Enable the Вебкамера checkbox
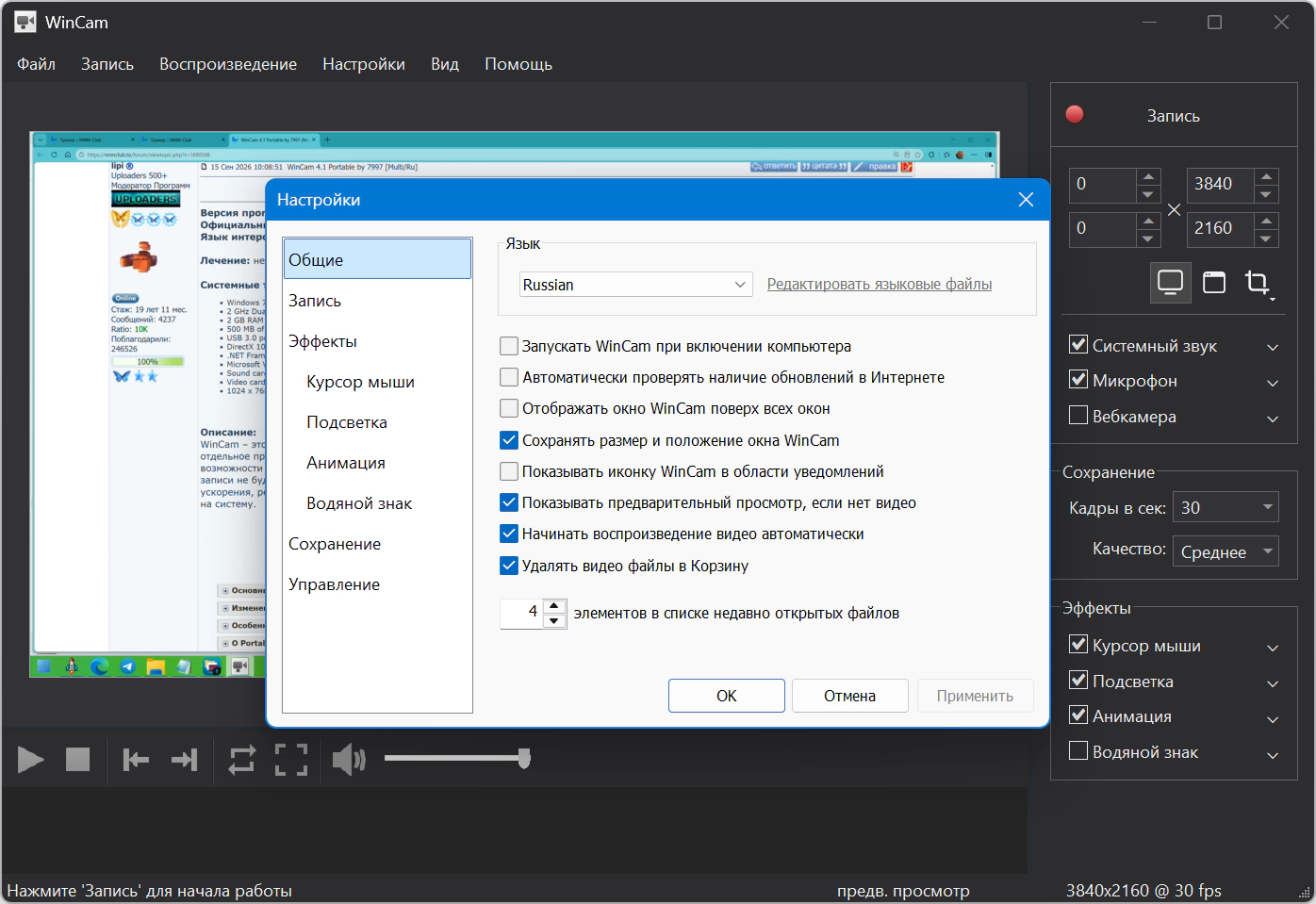Viewport: 1316px width, 904px height. click(1078, 416)
